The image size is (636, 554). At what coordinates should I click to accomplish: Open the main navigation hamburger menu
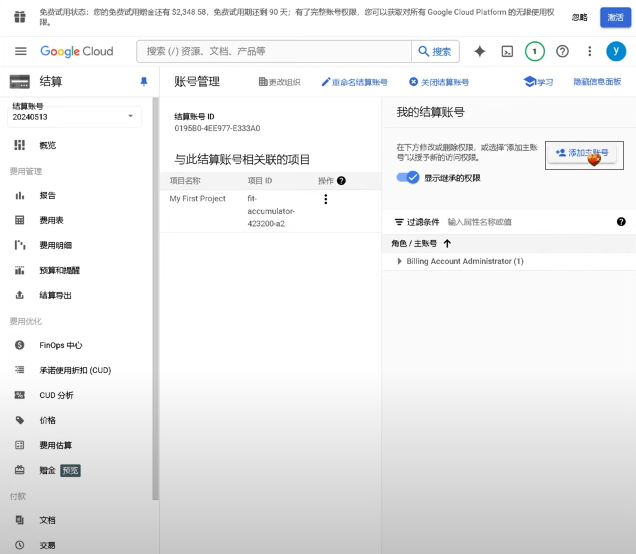pyautogui.click(x=21, y=51)
